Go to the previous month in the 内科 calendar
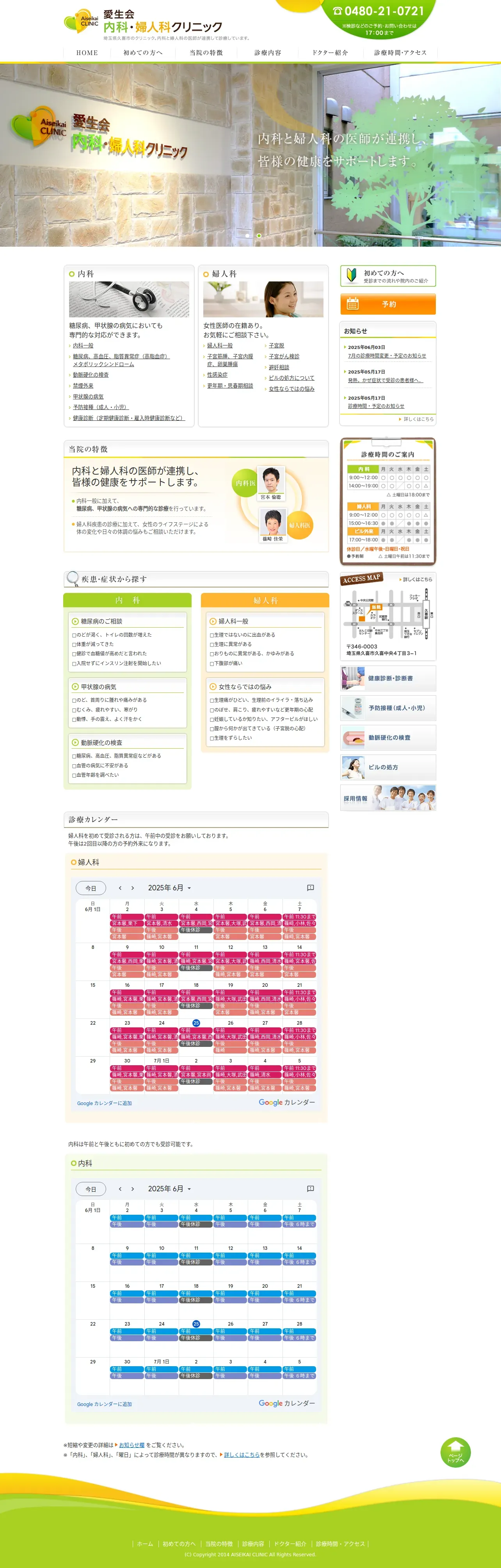The height and width of the screenshot is (1568, 501). pos(120,1189)
